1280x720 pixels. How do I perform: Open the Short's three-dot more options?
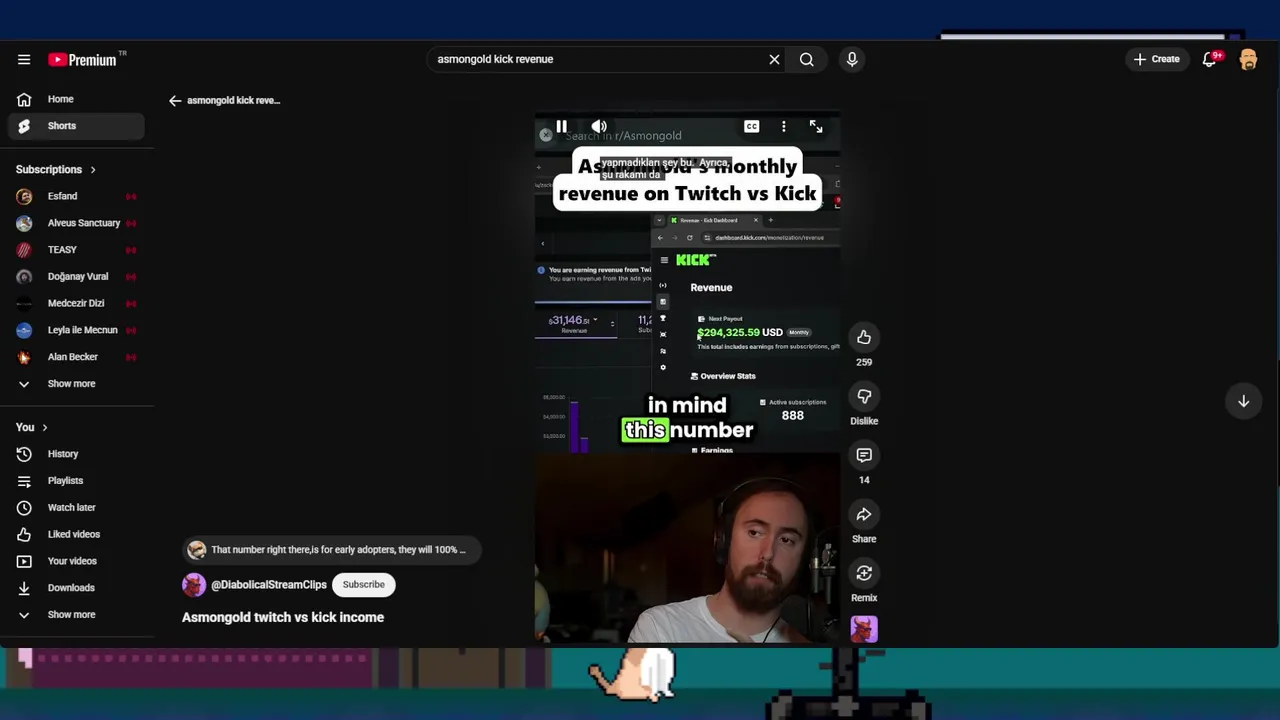783,127
